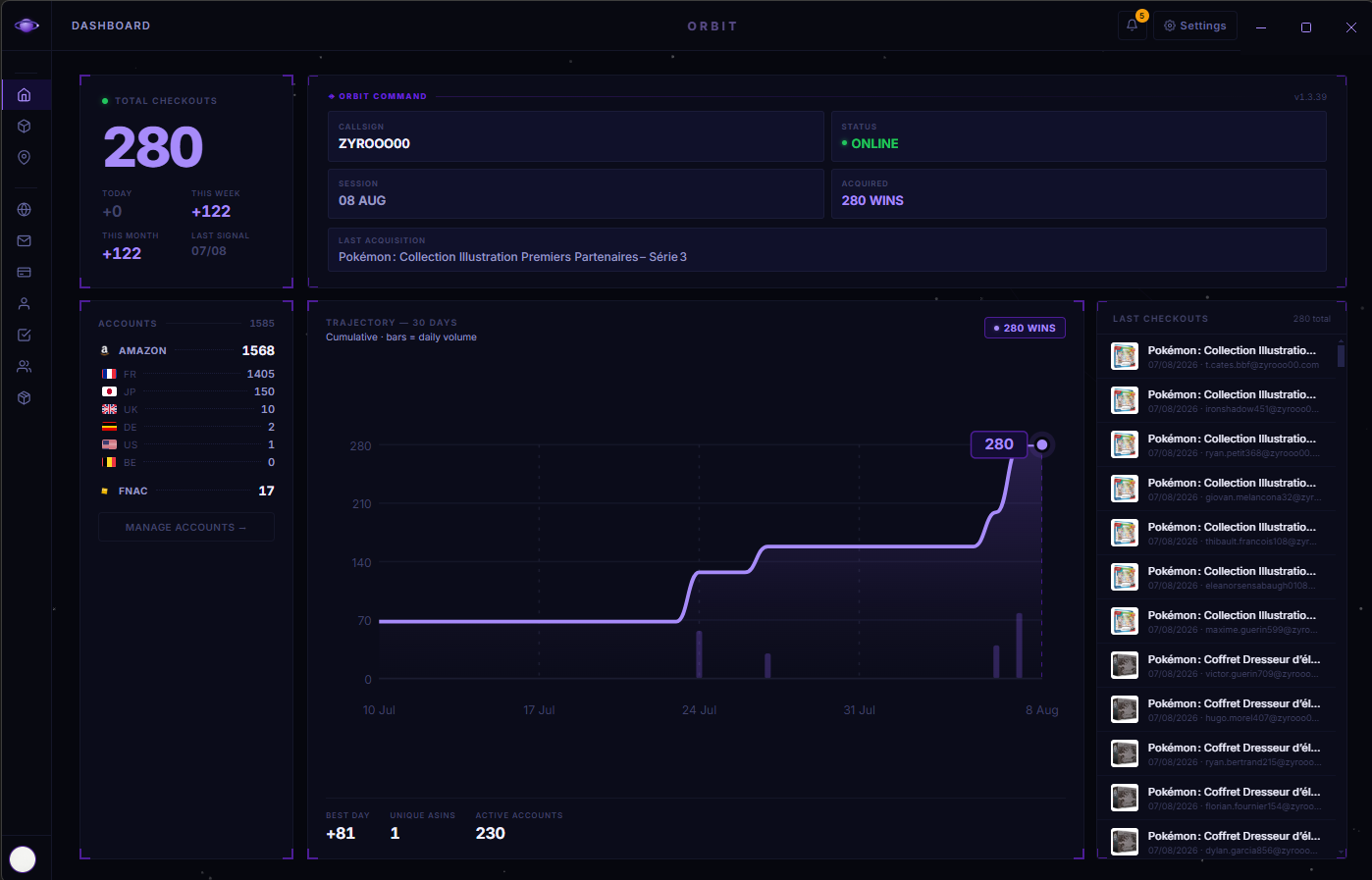
Task: Select florian.fournier154 checkout row
Action: [x=1217, y=798]
